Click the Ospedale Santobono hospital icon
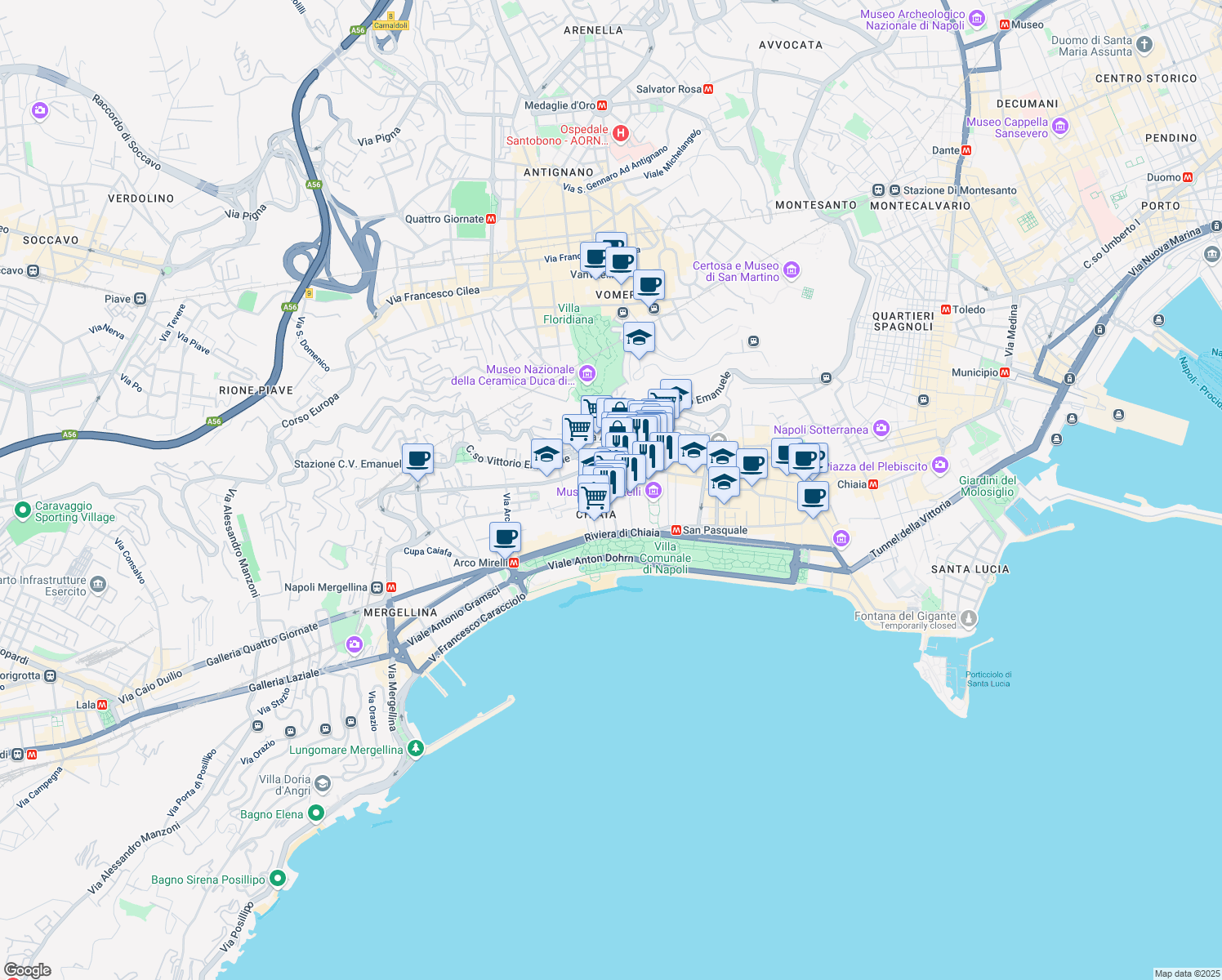1222x980 pixels. [621, 133]
